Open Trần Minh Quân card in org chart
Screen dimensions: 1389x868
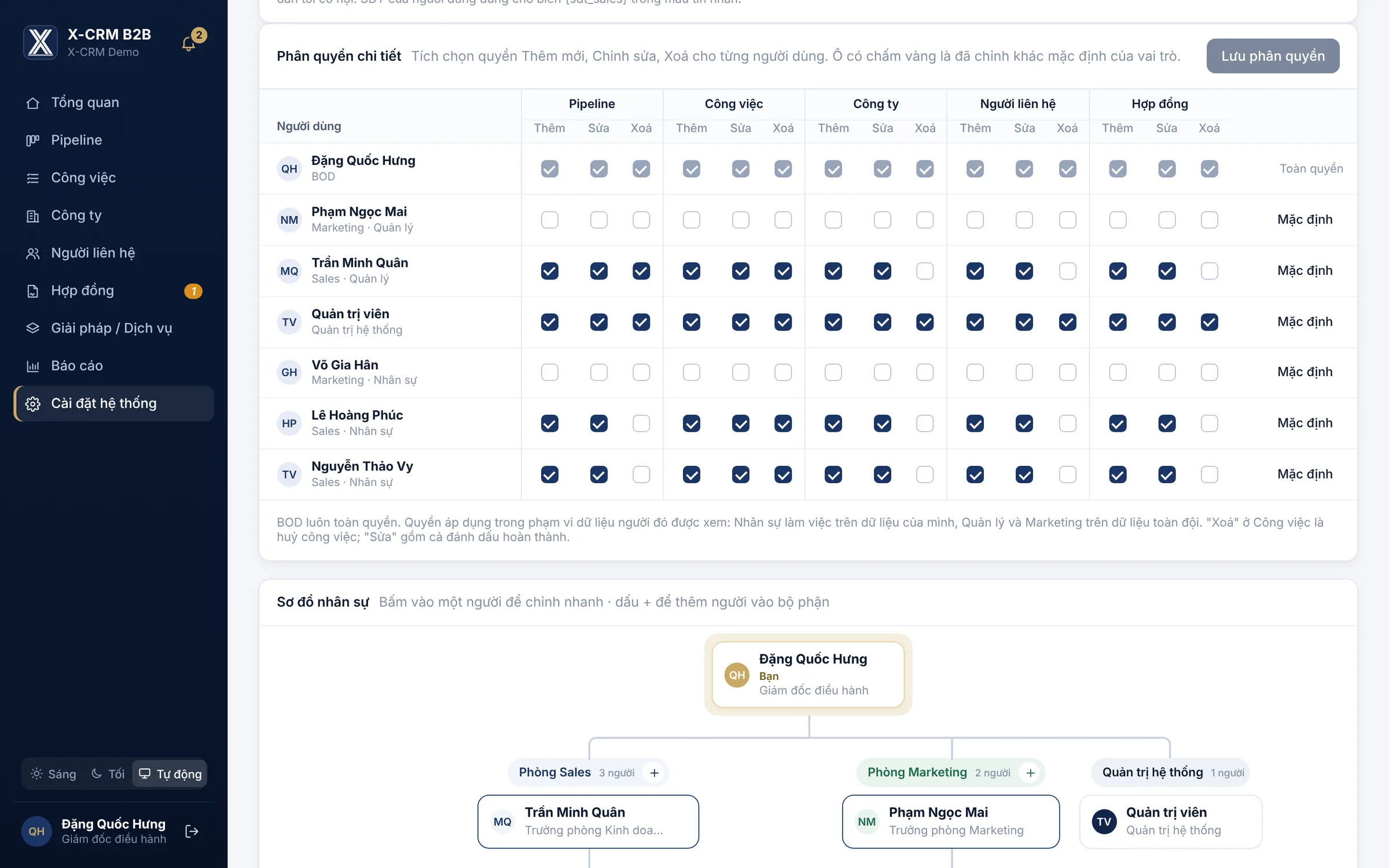pos(588,821)
